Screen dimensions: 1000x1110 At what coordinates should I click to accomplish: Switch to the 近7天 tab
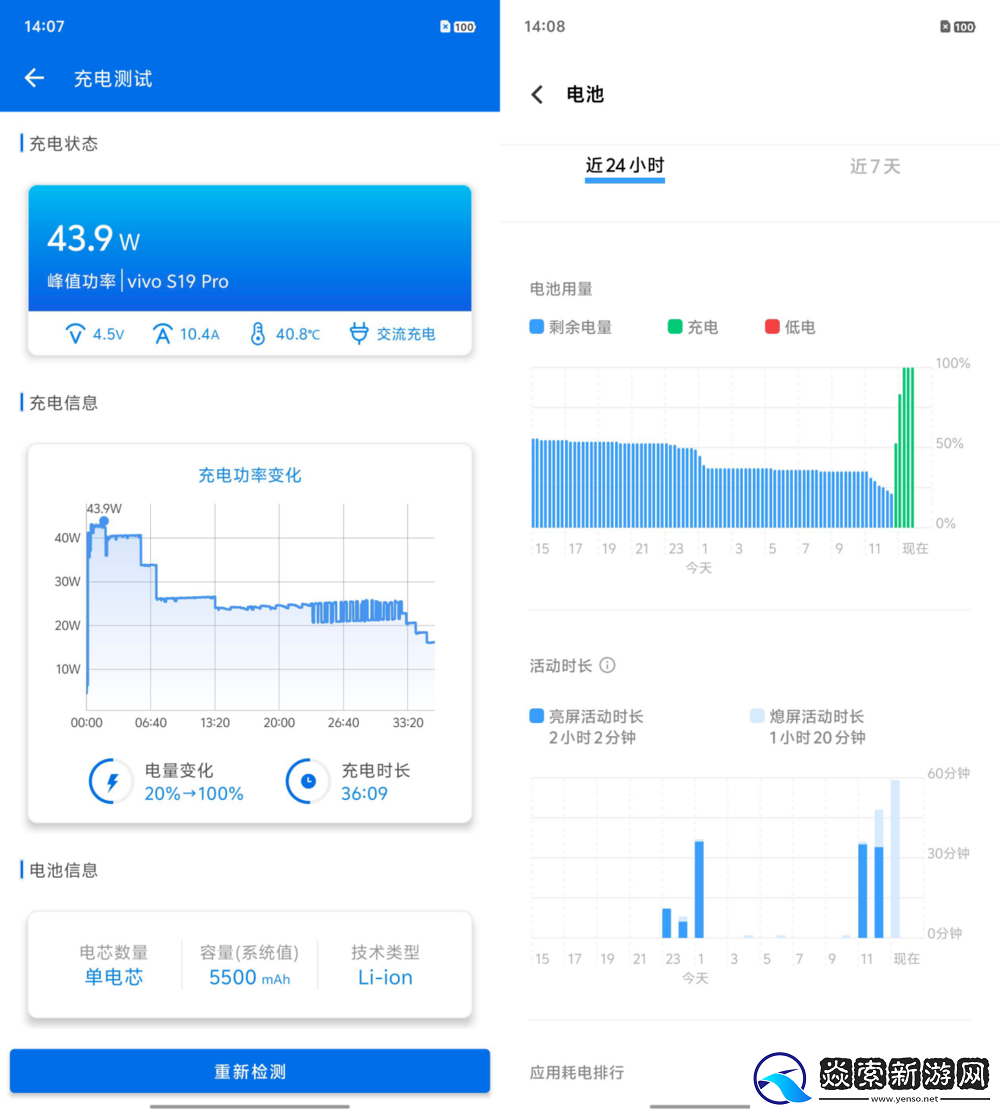click(875, 167)
